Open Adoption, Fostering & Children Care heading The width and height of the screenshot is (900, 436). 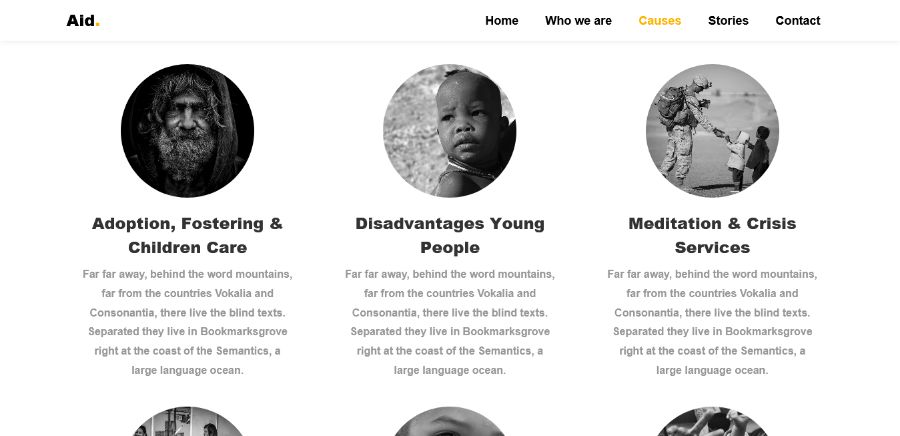[187, 235]
